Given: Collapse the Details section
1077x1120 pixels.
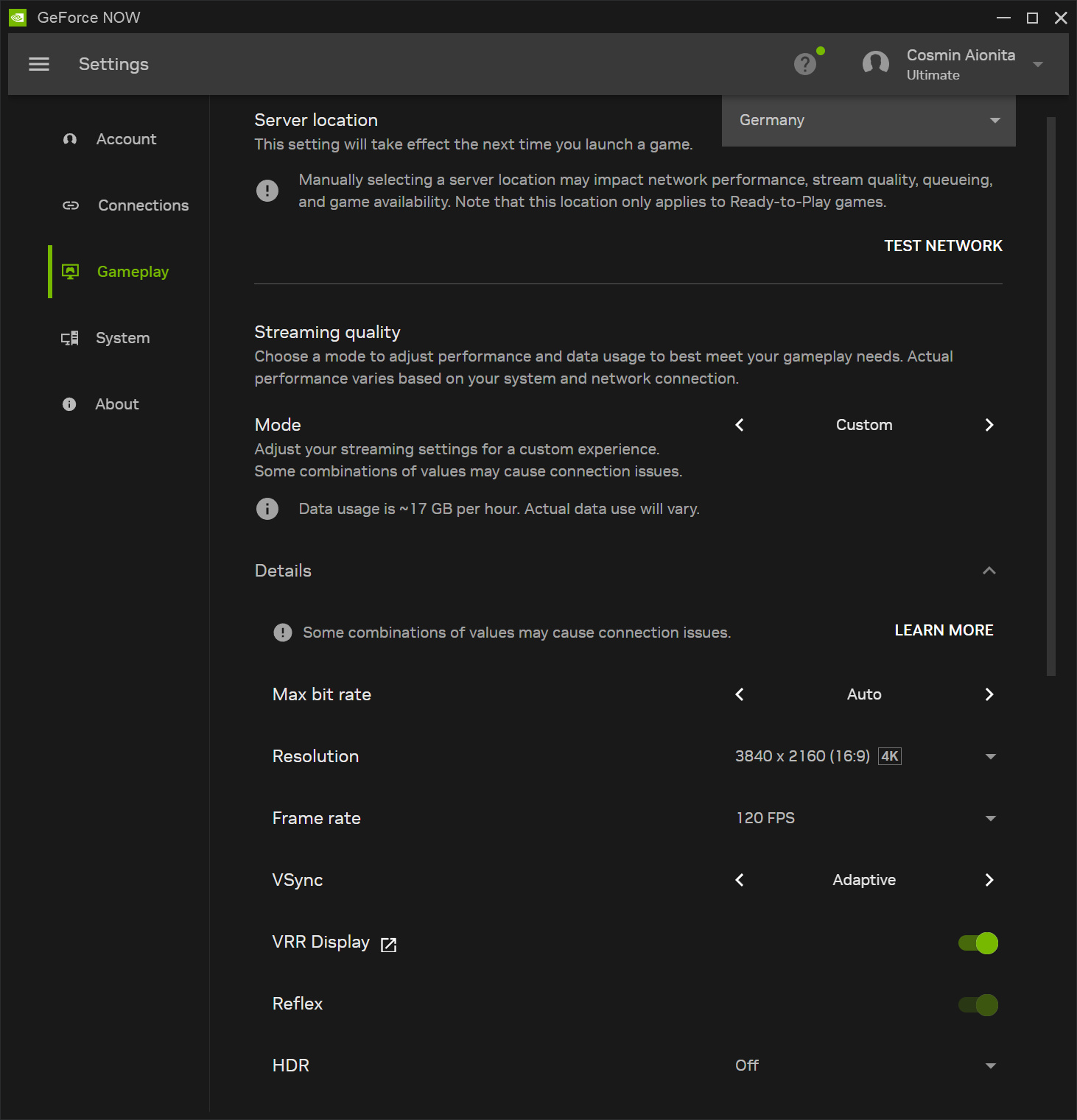Looking at the screenshot, I should [x=989, y=571].
